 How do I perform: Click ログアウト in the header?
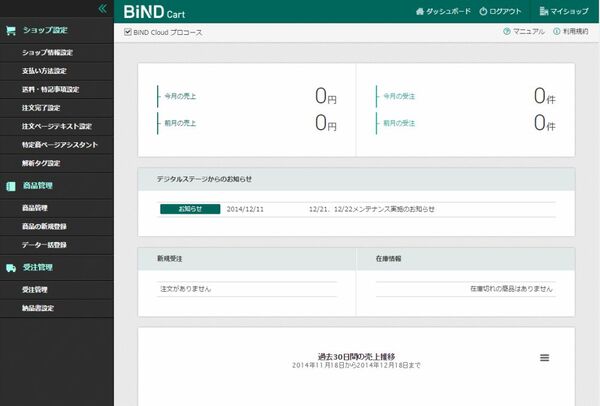[x=505, y=11]
